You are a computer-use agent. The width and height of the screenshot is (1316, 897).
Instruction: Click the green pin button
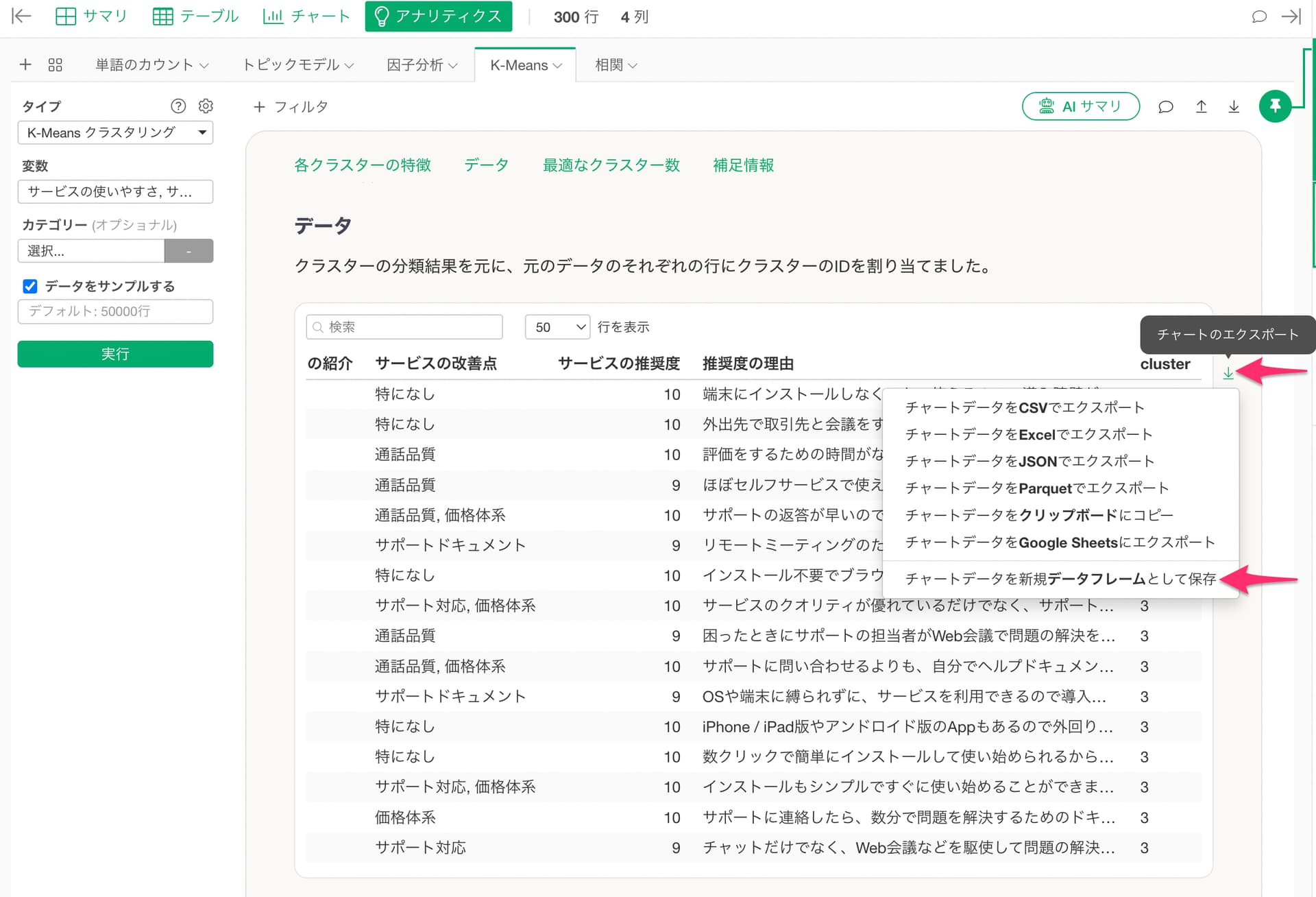tap(1275, 106)
